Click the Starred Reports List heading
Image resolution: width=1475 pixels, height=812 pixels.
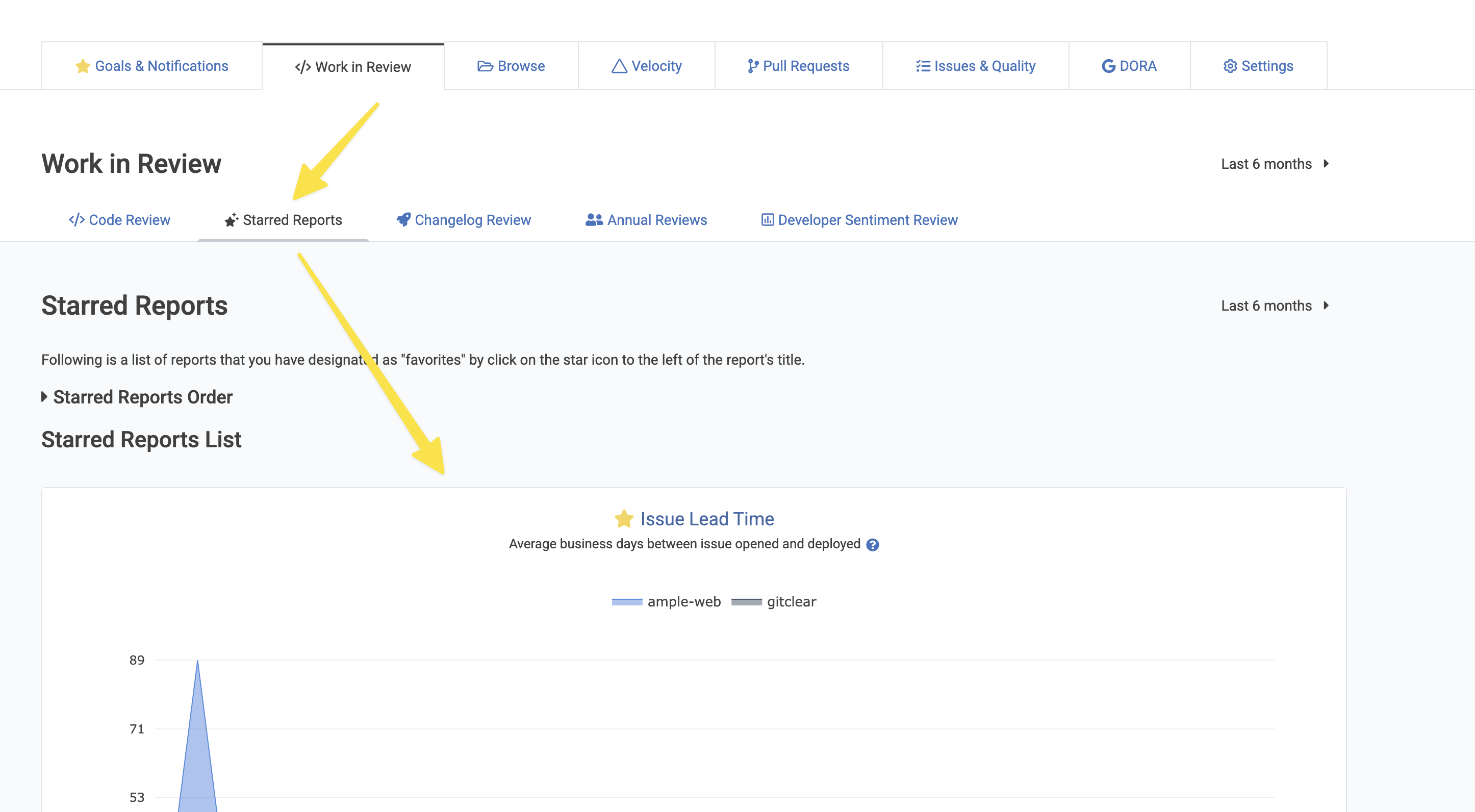click(x=141, y=440)
